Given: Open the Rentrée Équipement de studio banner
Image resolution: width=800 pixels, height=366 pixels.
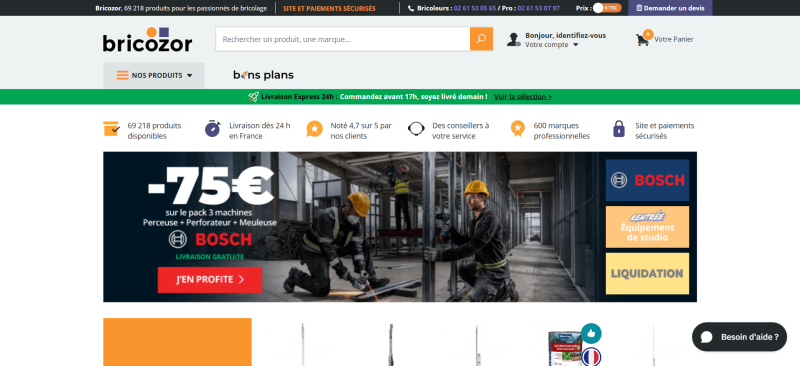Looking at the screenshot, I should (647, 227).
